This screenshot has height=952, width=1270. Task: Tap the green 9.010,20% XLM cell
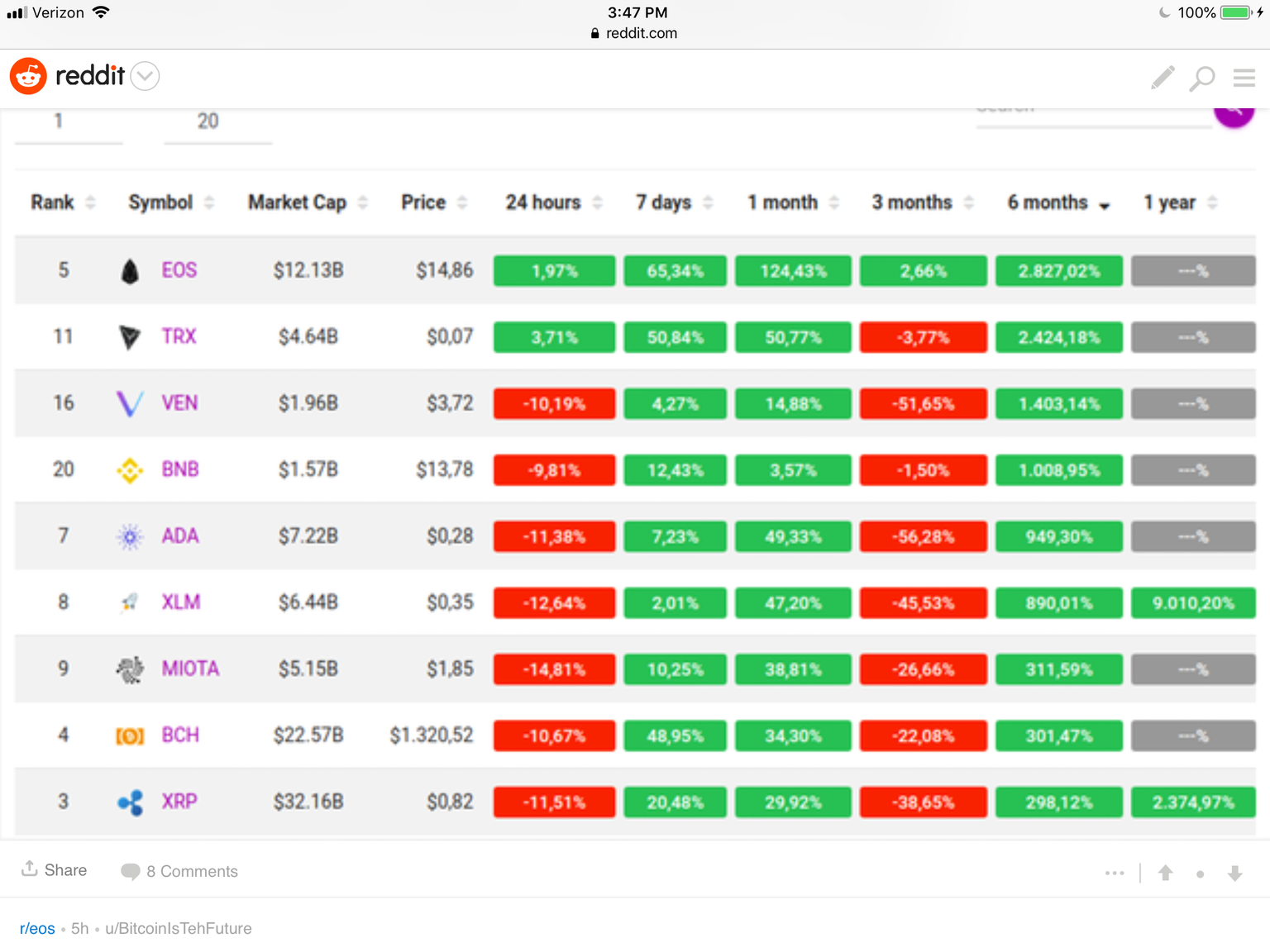[x=1193, y=603]
